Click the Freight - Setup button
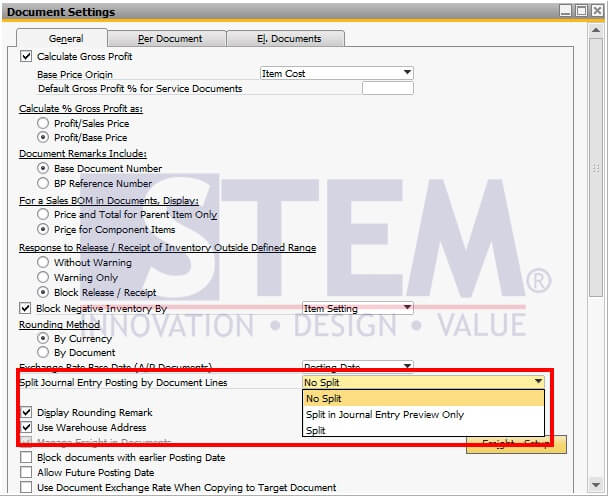 point(516,444)
